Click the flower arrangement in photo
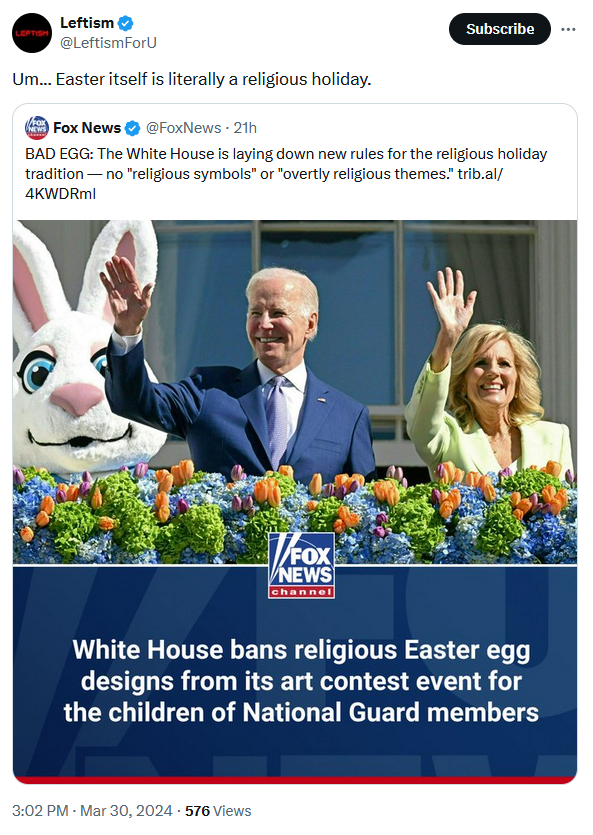 point(295,514)
